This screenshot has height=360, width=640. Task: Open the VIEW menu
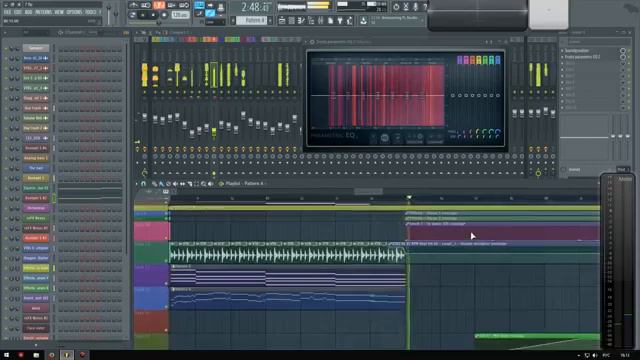click(x=59, y=12)
